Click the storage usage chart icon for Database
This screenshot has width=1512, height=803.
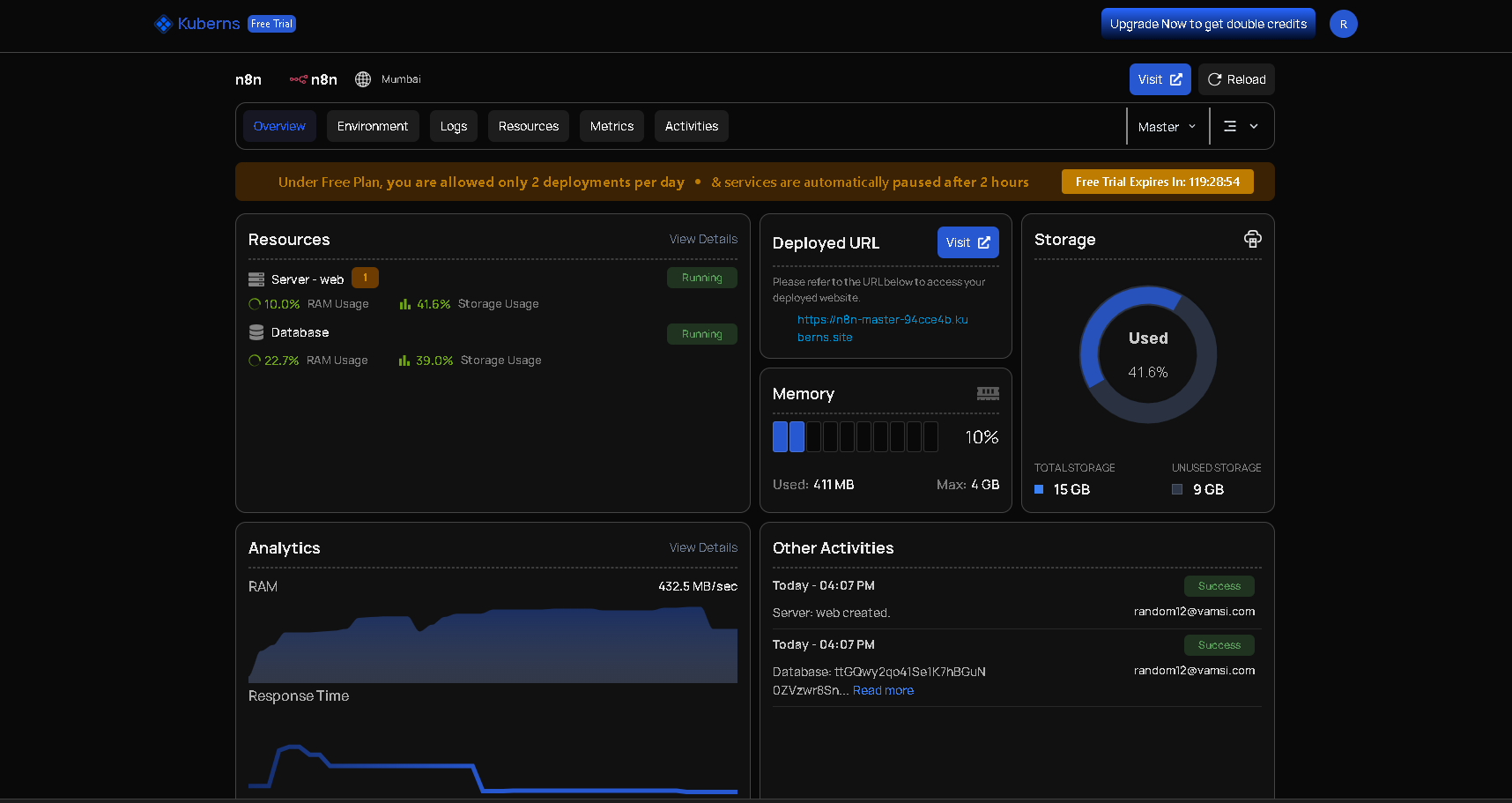click(x=403, y=360)
